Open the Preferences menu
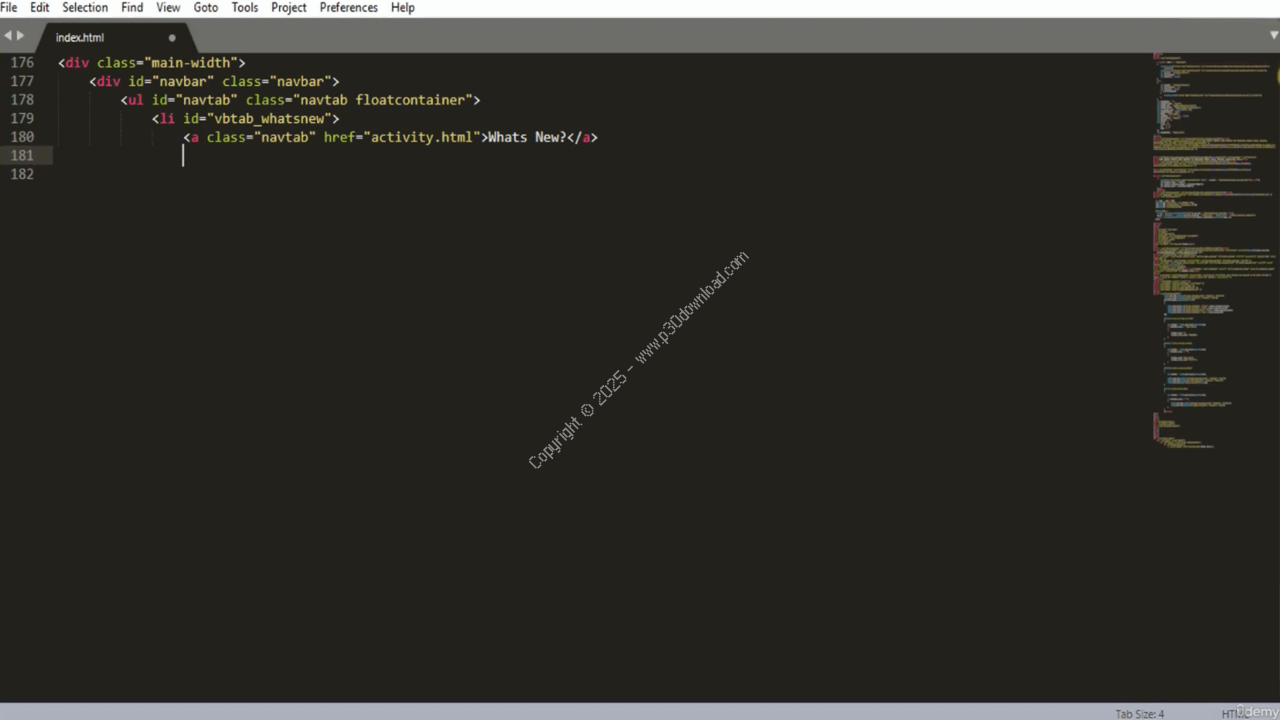This screenshot has height=720, width=1280. pos(349,7)
